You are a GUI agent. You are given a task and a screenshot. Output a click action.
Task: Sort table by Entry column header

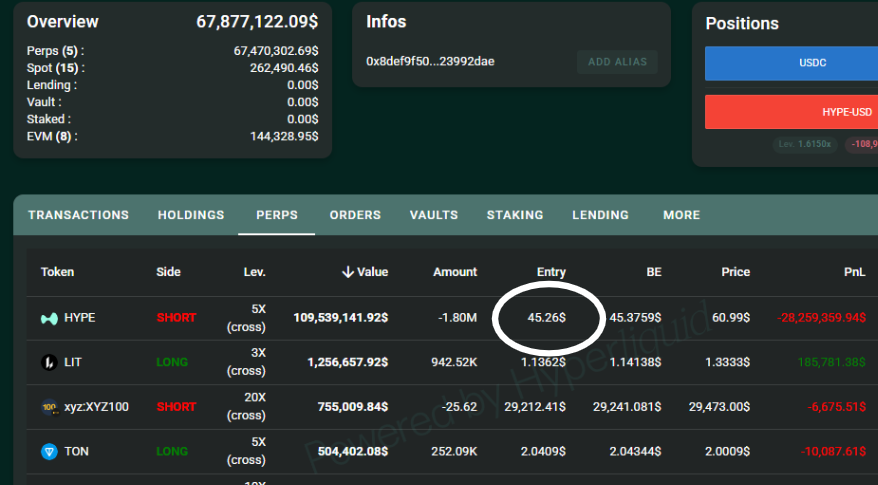(x=551, y=272)
